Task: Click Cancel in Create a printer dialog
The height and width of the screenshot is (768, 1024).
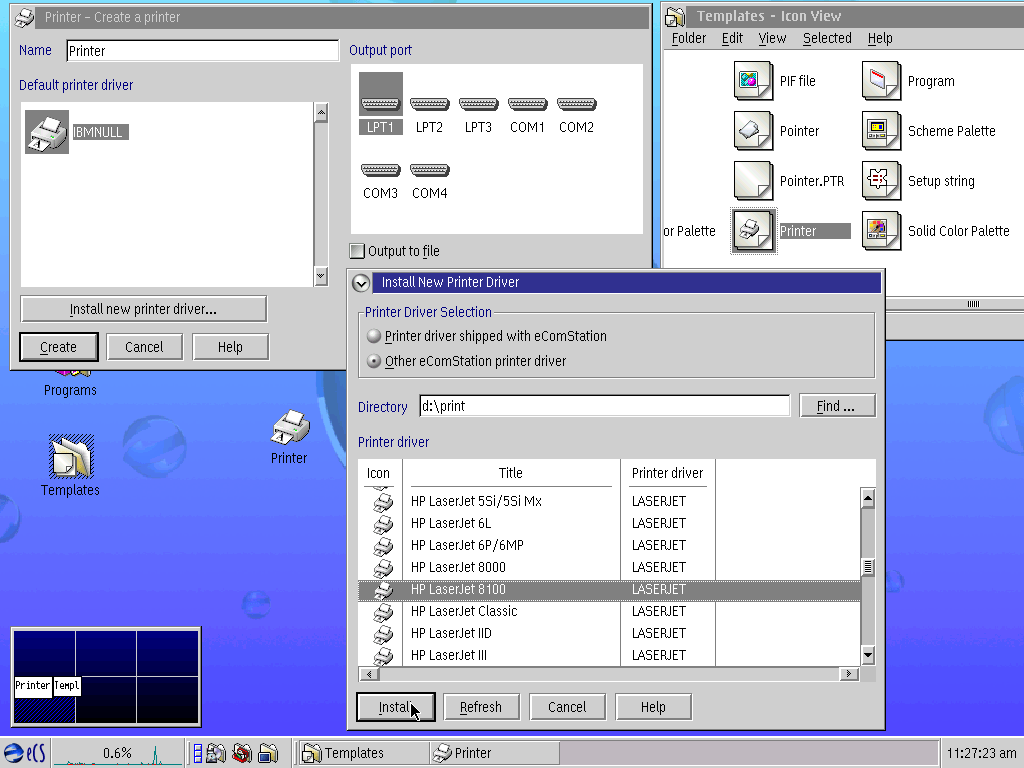Action: pyautogui.click(x=144, y=347)
